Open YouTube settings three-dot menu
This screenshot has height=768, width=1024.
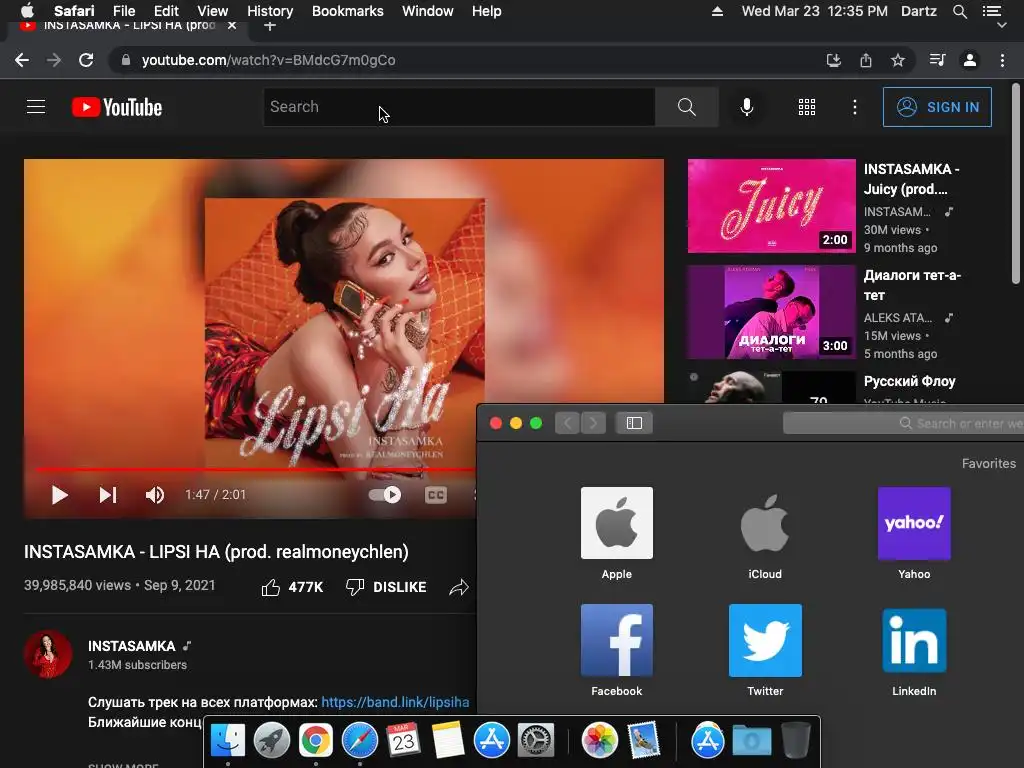click(854, 107)
